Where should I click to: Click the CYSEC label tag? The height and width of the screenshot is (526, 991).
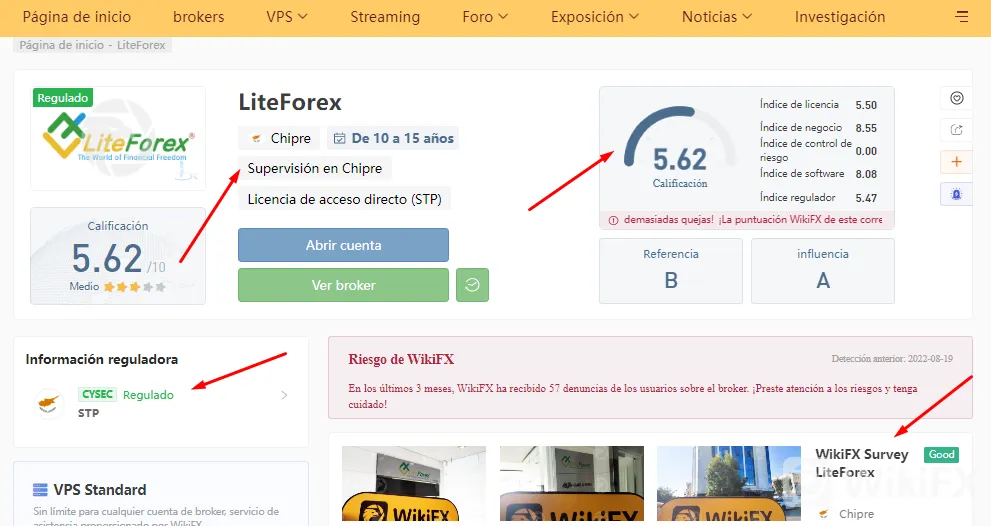(97, 394)
